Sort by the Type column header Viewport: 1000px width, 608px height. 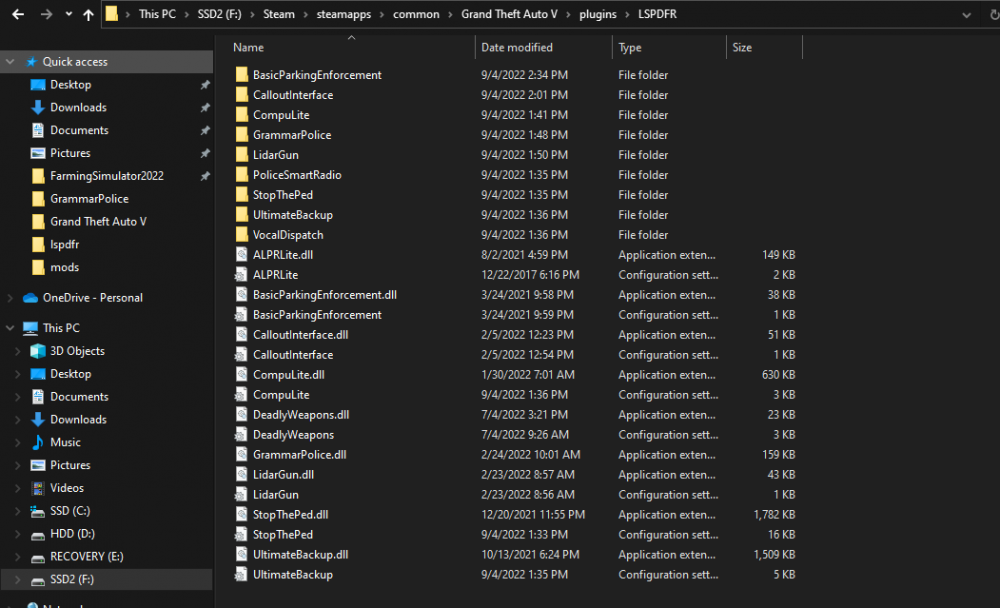(x=629, y=47)
